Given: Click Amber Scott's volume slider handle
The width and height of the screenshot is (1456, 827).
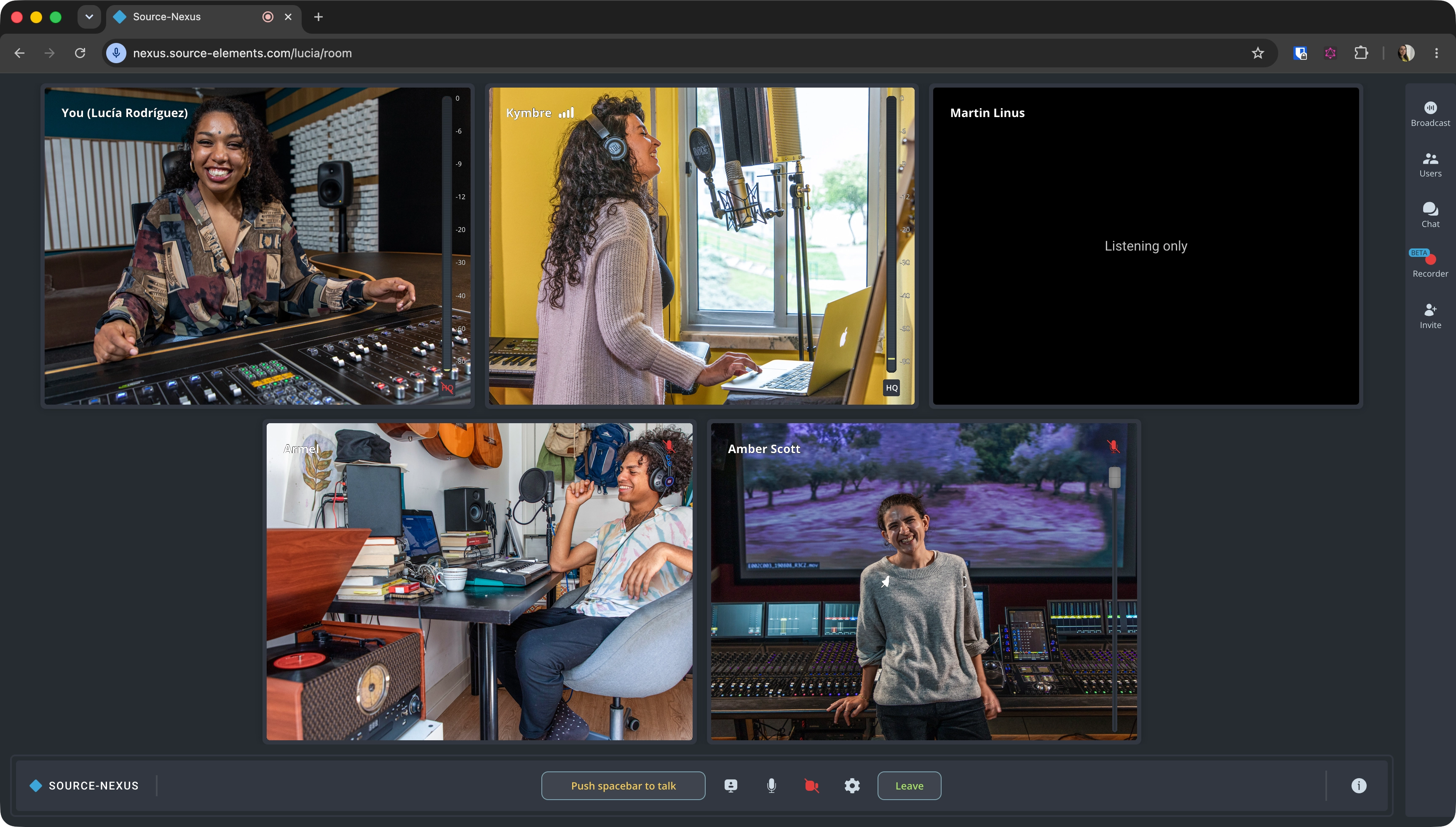Looking at the screenshot, I should pyautogui.click(x=1114, y=477).
